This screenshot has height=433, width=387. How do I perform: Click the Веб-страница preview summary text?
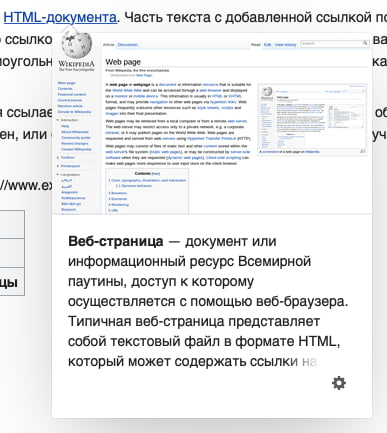tap(208, 301)
